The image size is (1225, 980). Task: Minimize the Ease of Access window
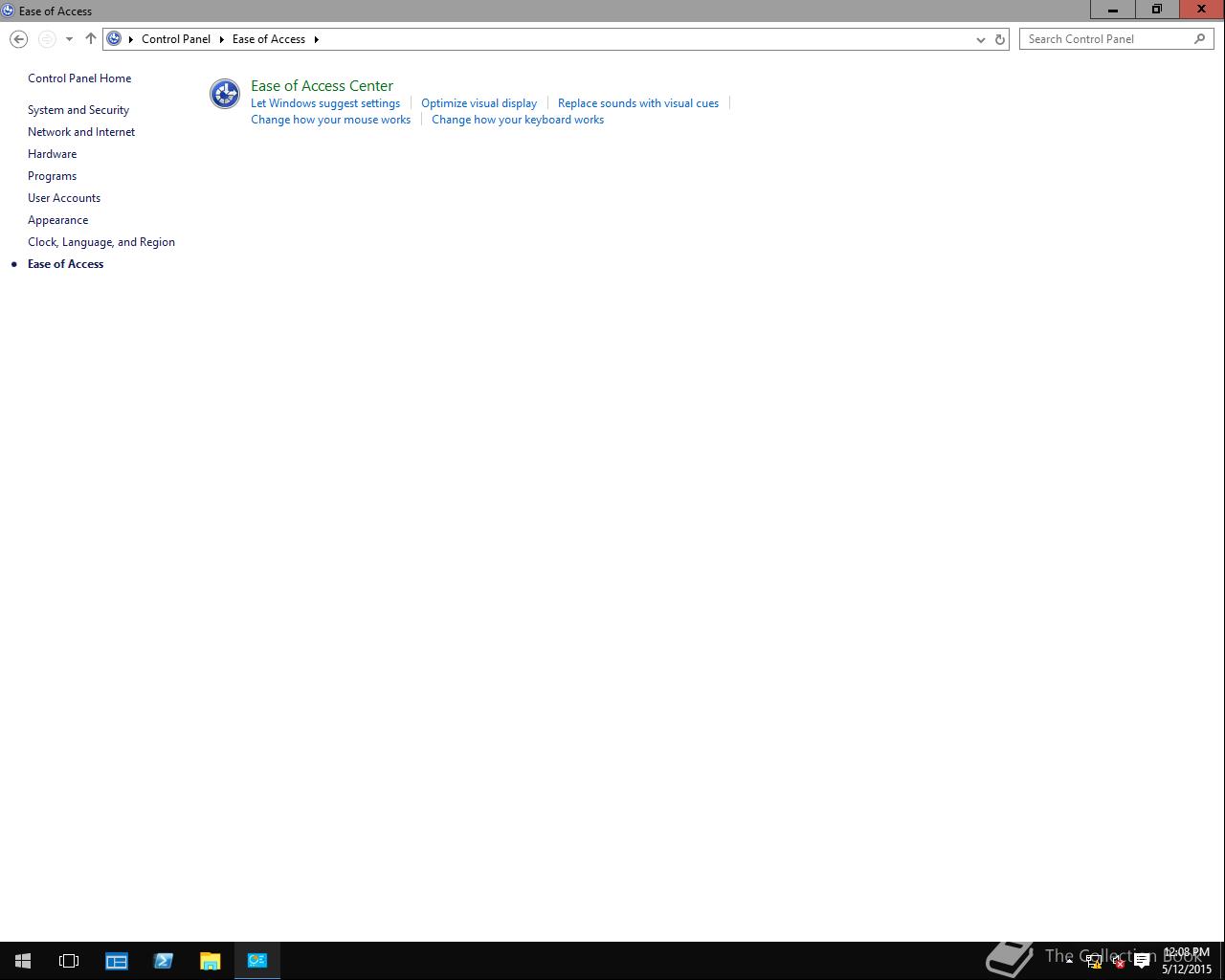[1113, 10]
